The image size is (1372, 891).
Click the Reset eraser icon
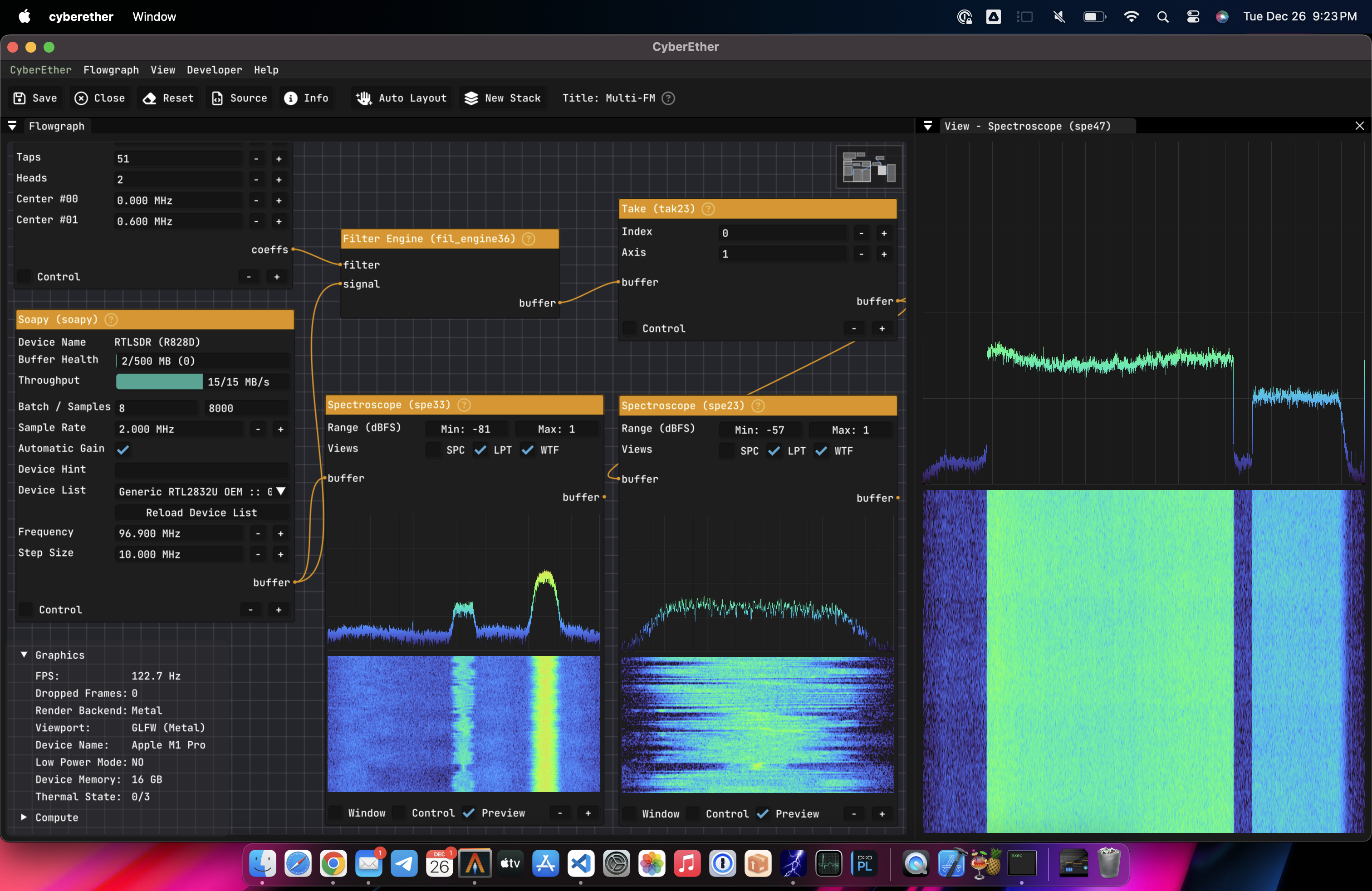[x=149, y=98]
